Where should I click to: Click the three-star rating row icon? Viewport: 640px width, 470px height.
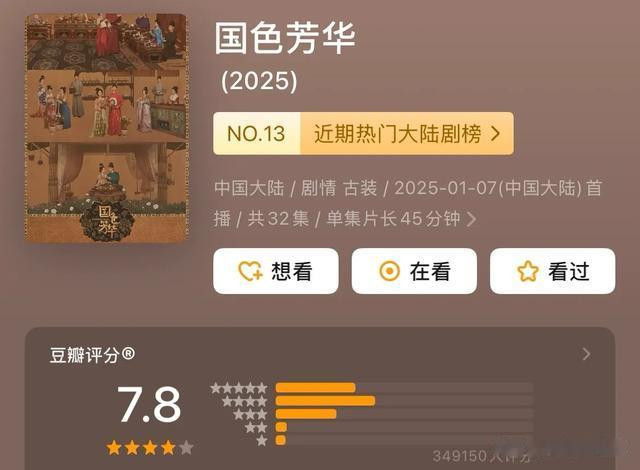click(250, 415)
